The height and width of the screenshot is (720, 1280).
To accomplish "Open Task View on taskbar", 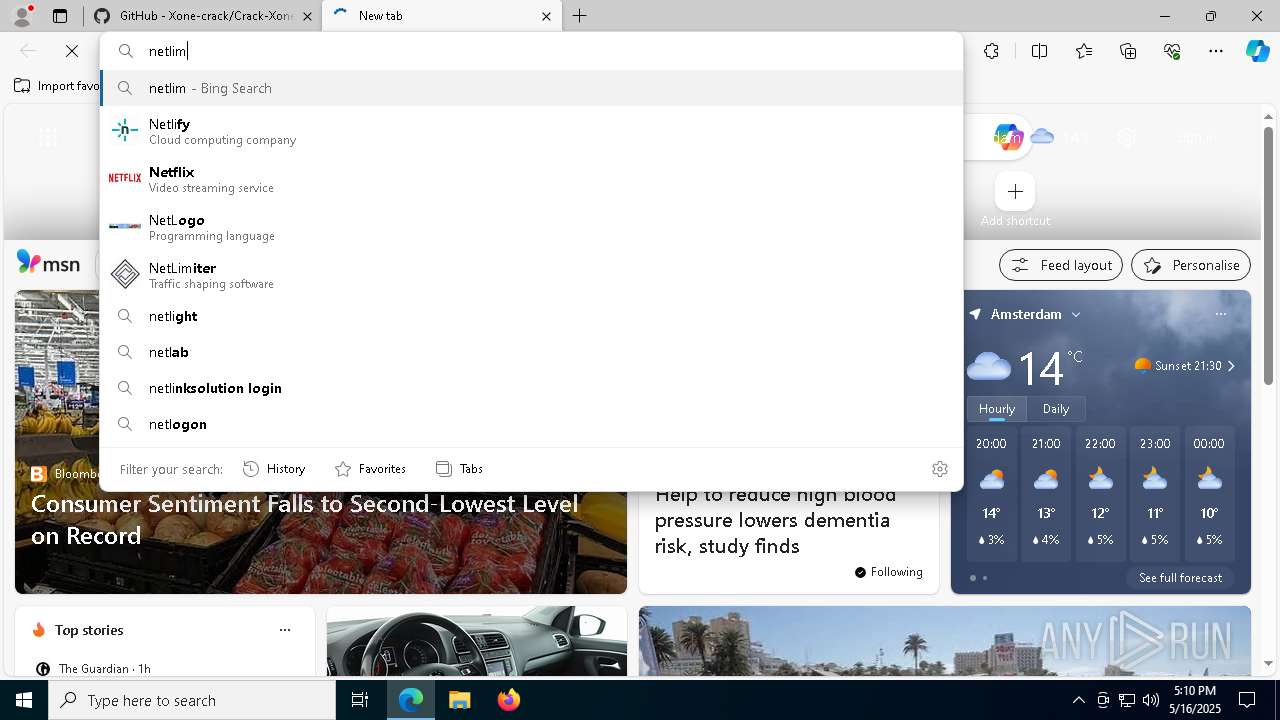I will [x=360, y=700].
